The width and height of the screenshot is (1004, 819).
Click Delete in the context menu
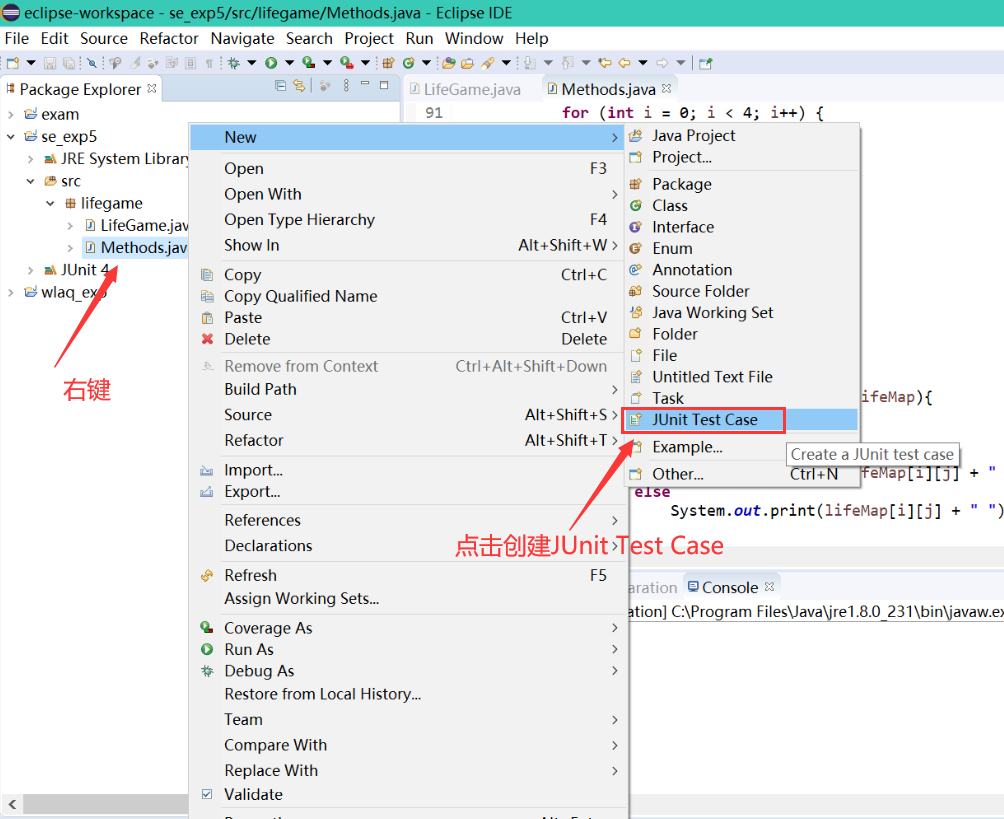point(408,339)
